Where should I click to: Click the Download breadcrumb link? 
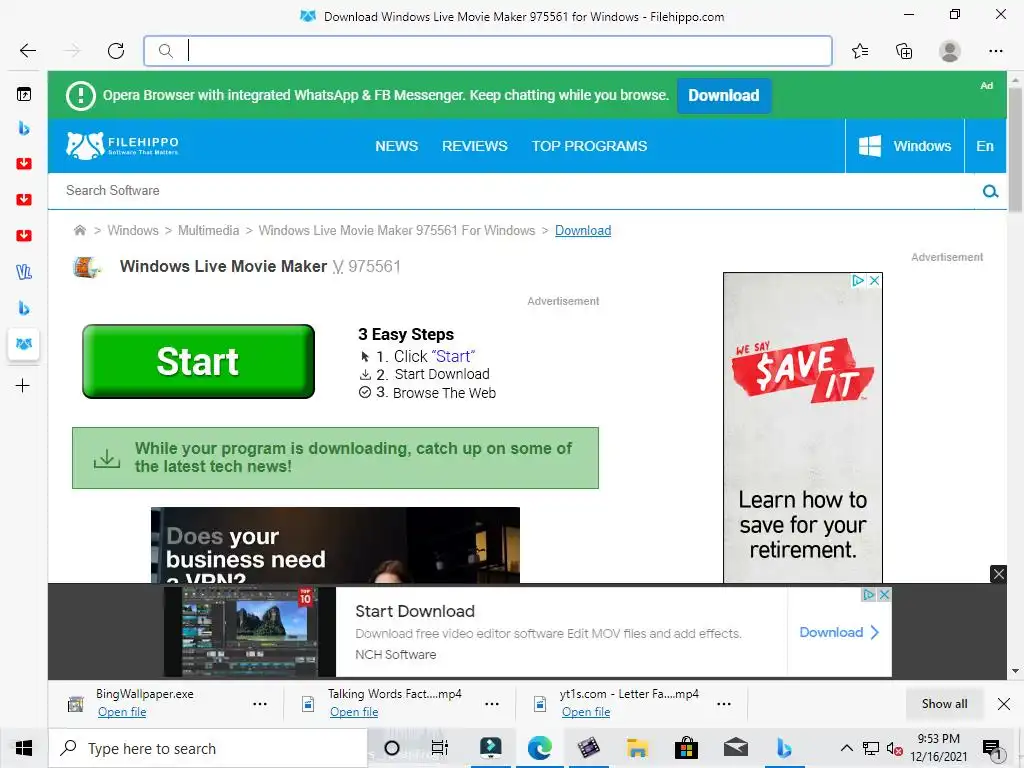pos(583,231)
